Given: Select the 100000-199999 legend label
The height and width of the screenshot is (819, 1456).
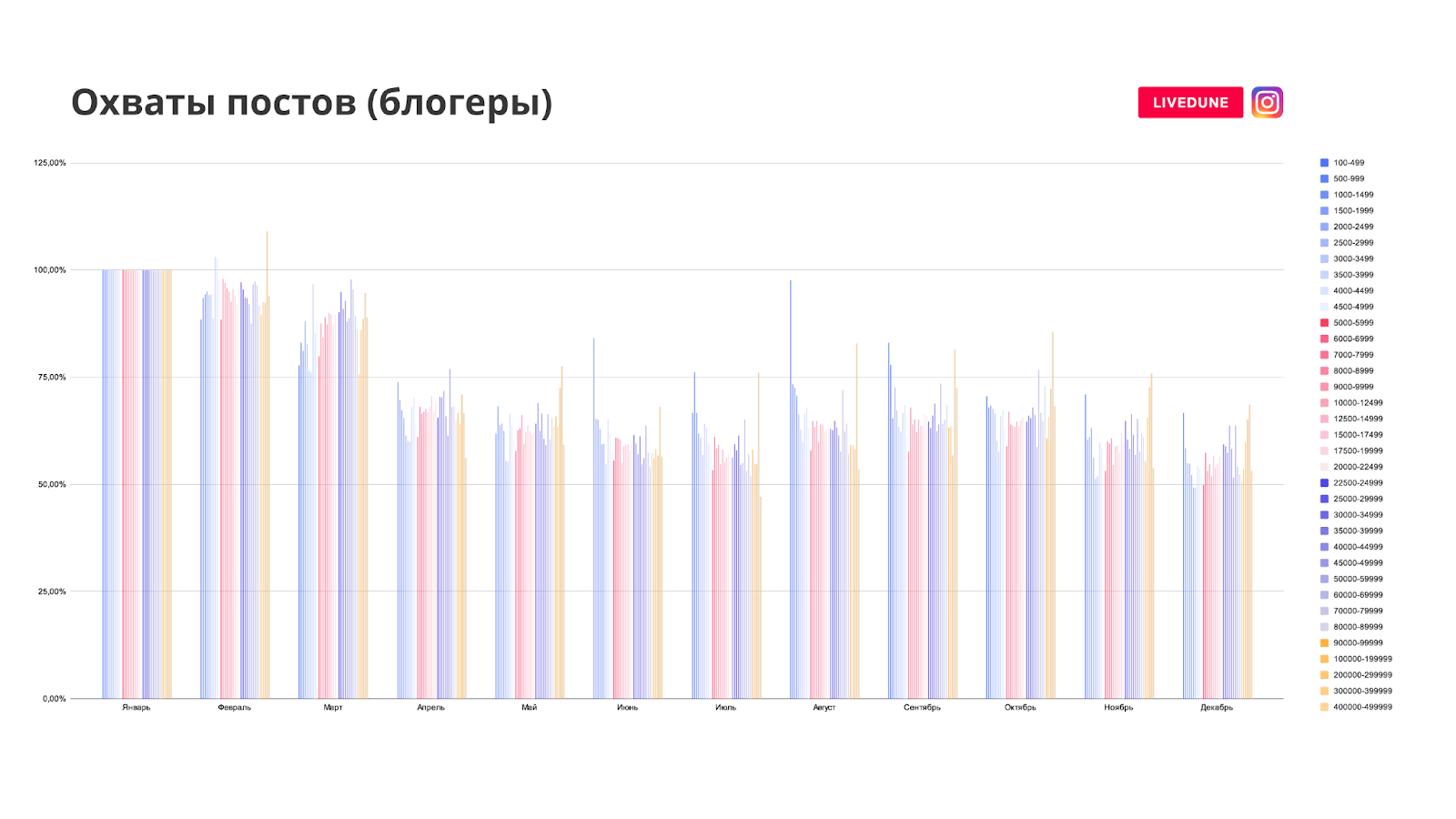Looking at the screenshot, I should pyautogui.click(x=1362, y=659).
